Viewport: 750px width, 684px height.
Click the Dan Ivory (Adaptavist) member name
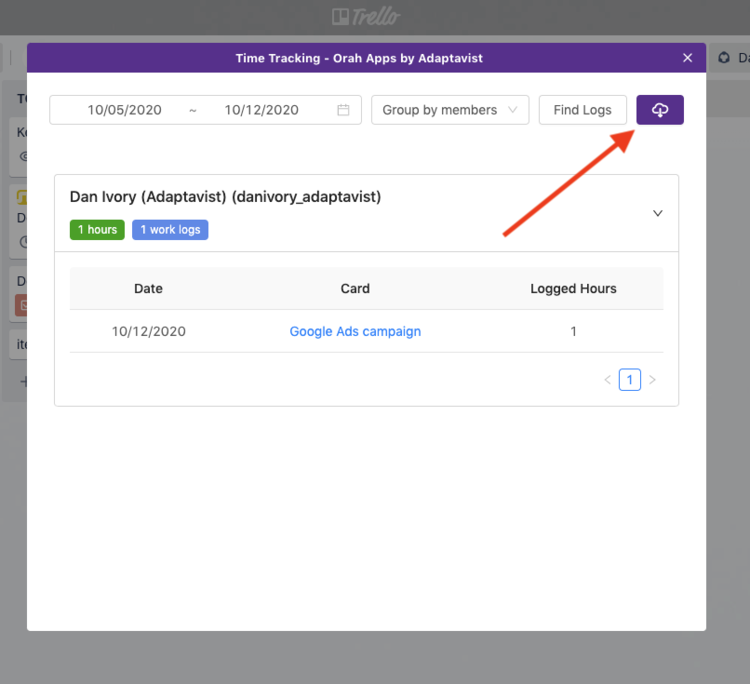click(225, 197)
